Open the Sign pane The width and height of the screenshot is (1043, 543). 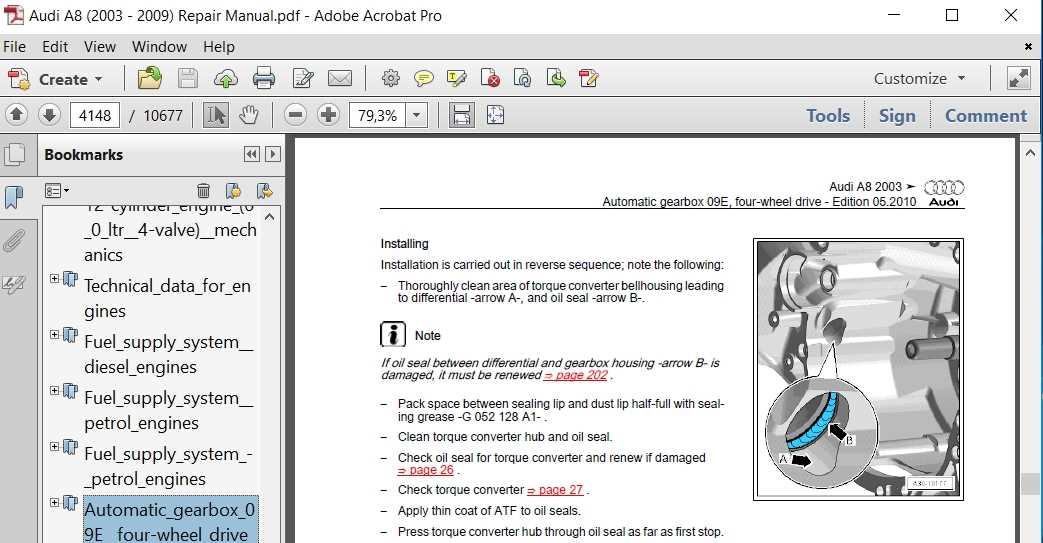pos(897,116)
